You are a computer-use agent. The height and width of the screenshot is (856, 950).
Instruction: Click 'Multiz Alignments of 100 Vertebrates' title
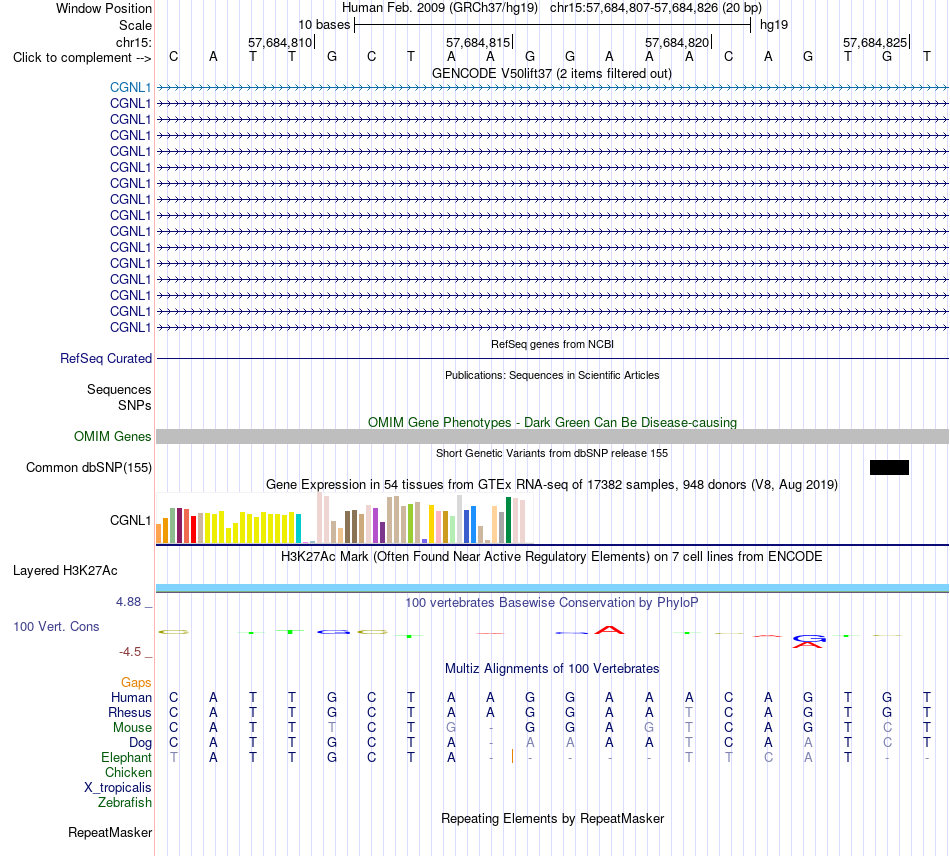pyautogui.click(x=552, y=668)
